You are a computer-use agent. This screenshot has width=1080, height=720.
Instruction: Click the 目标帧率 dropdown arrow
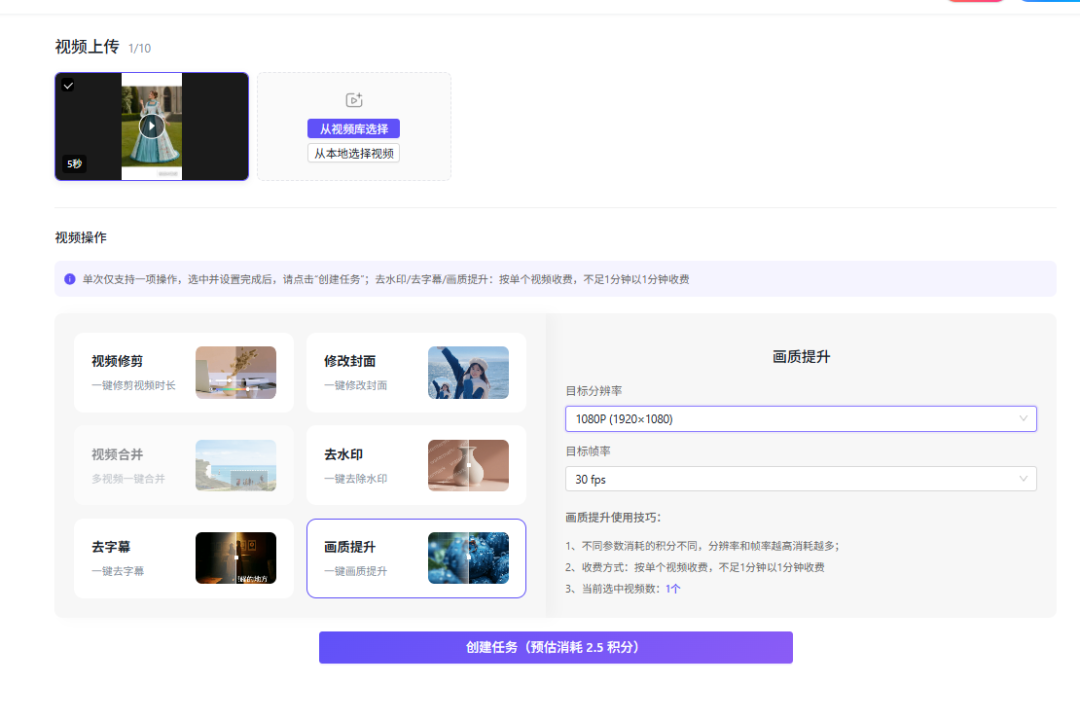pos(1023,479)
